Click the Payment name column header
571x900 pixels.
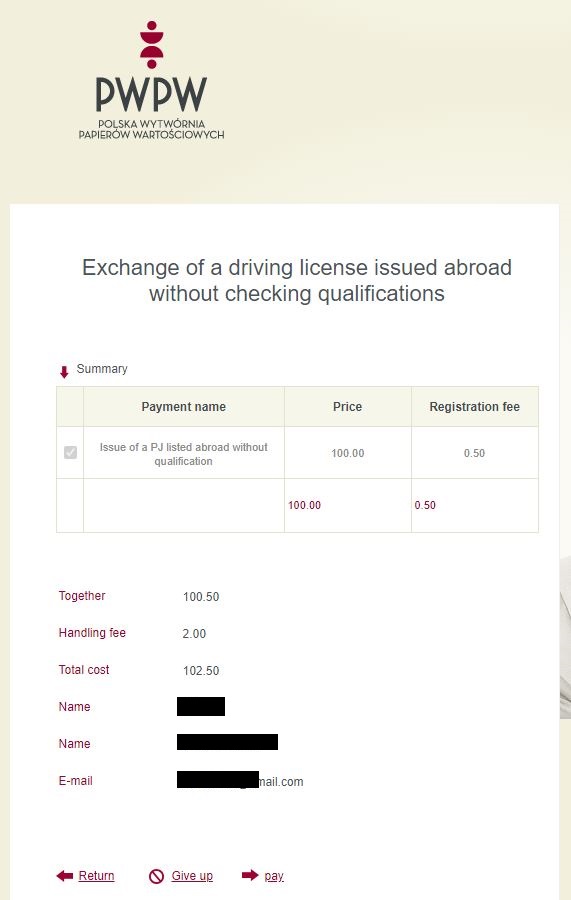[184, 406]
